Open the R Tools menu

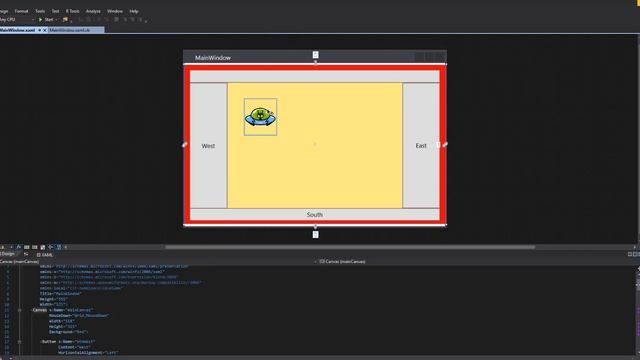[73, 11]
